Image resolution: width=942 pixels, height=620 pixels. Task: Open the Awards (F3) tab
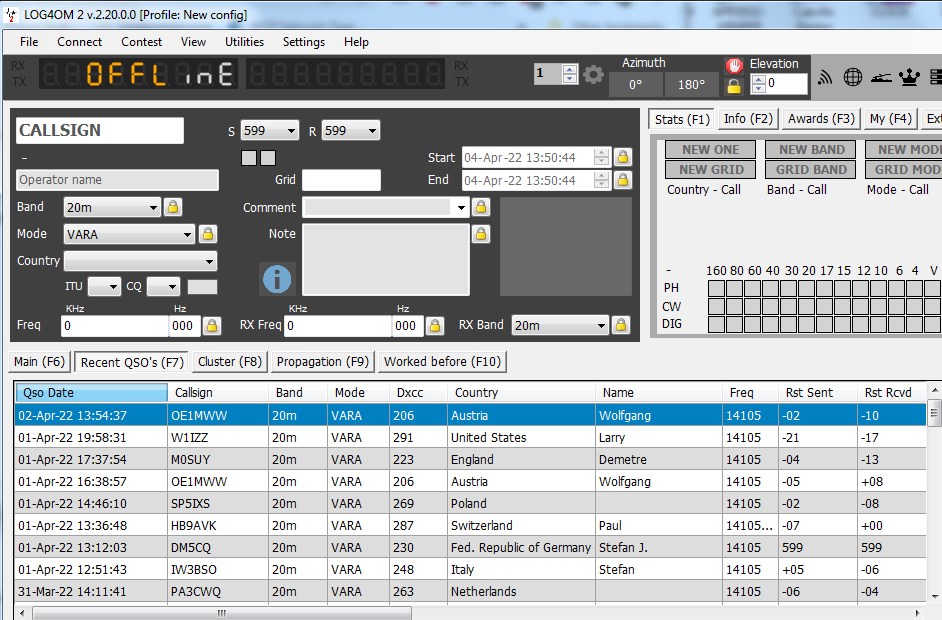point(821,119)
